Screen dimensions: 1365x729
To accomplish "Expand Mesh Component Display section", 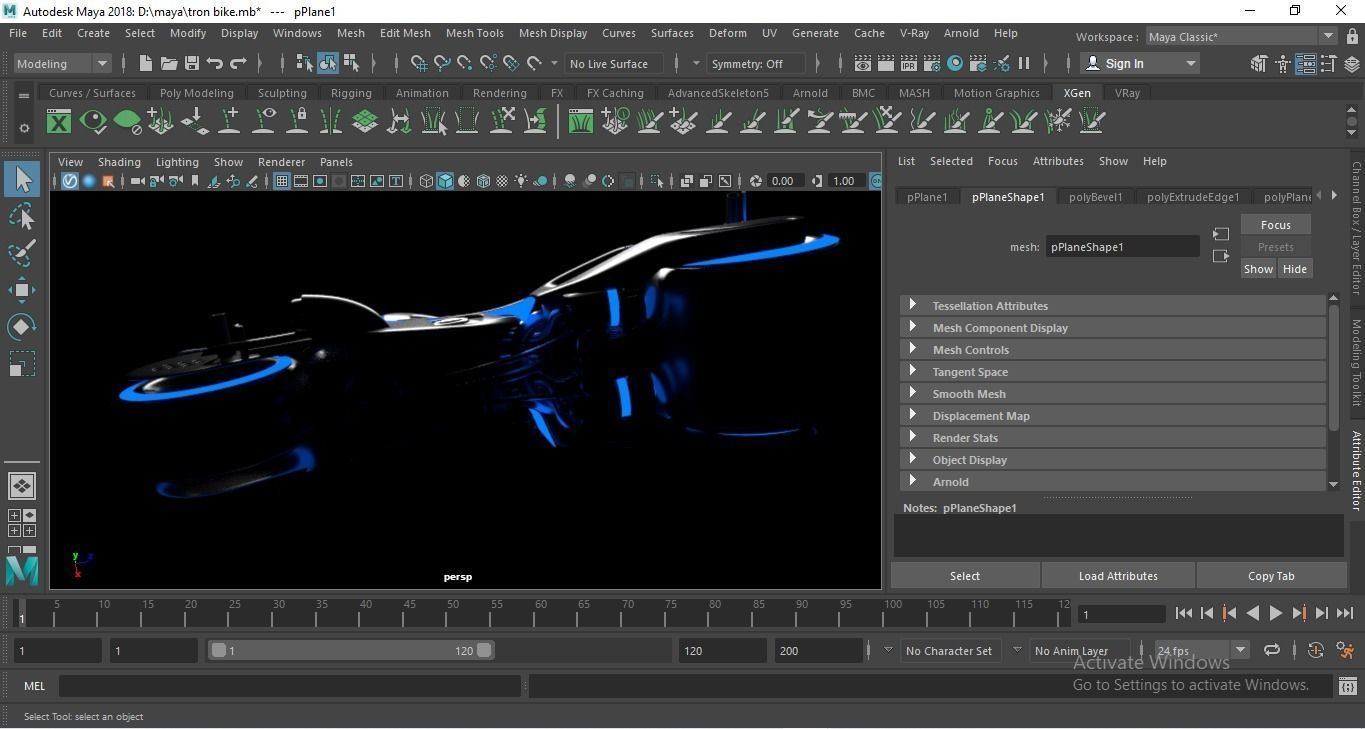I will coord(1113,328).
